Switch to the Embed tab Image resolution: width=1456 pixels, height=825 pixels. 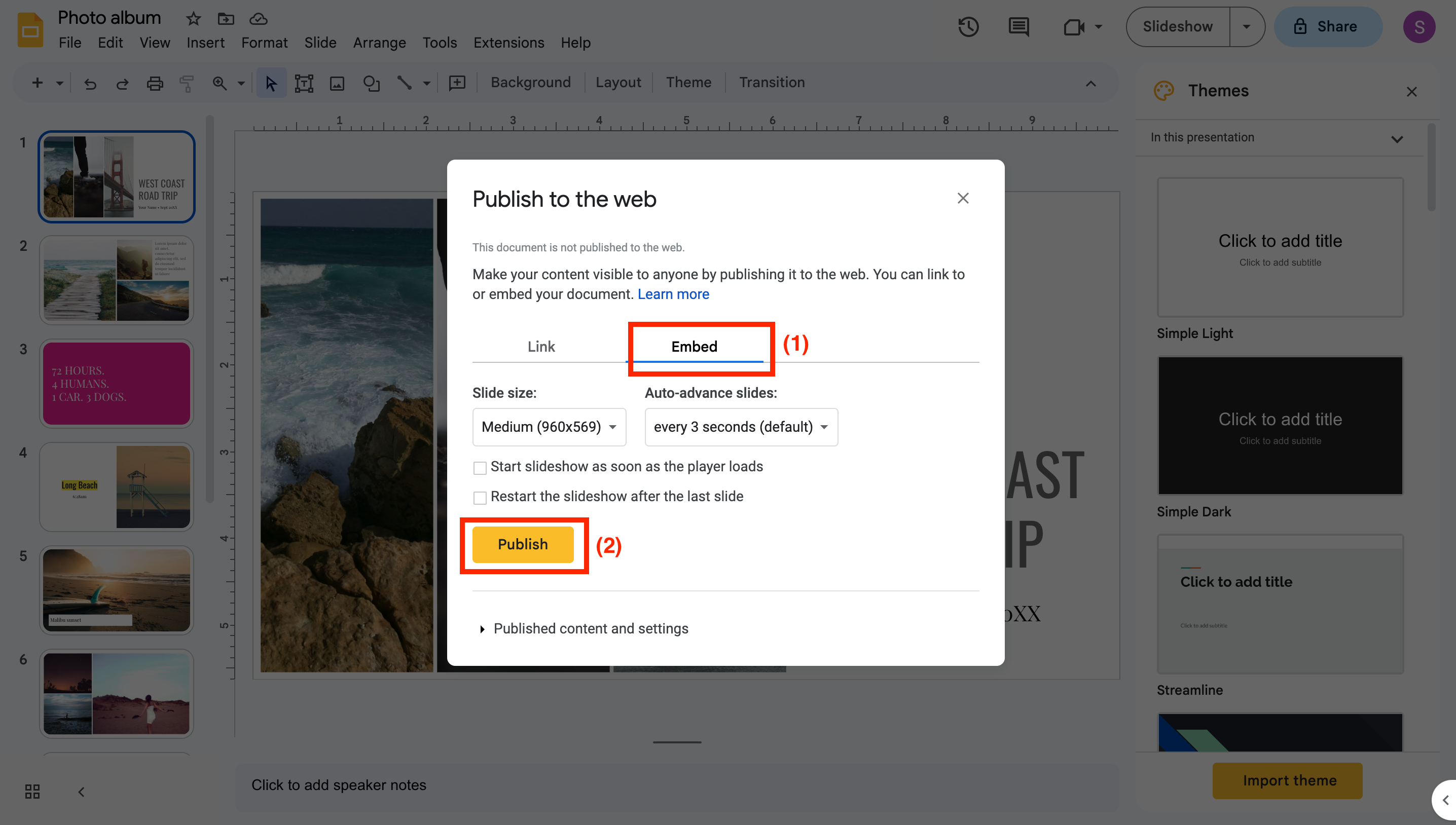pos(694,346)
